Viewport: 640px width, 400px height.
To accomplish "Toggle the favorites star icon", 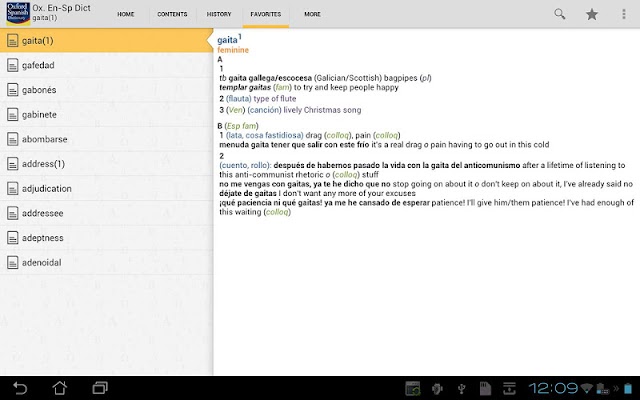I will pos(592,14).
